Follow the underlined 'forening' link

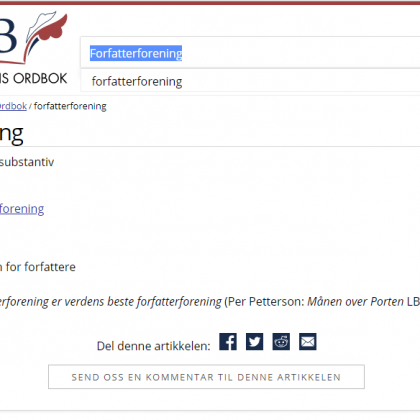22,209
